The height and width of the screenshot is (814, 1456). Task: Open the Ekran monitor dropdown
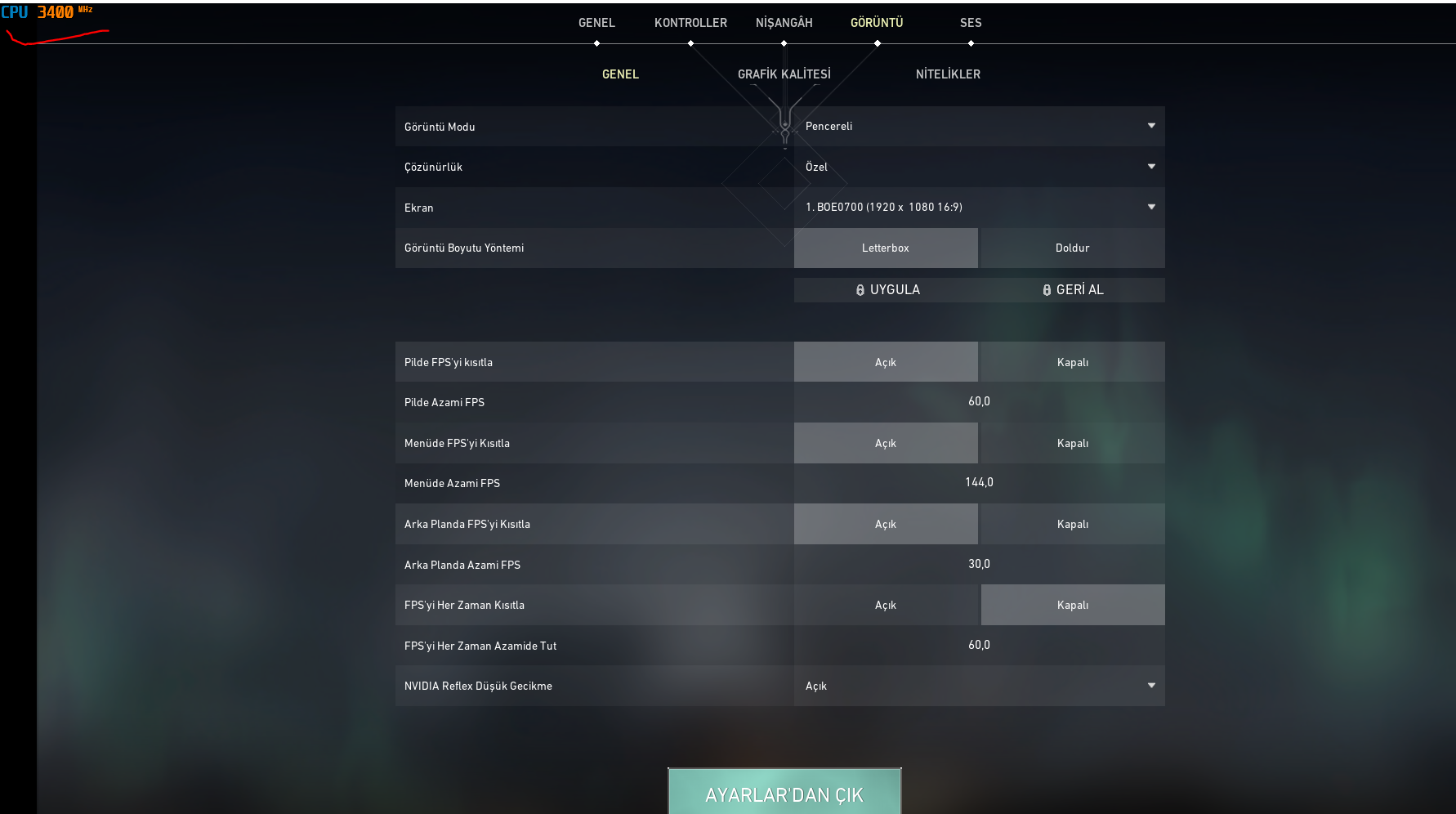tap(979, 208)
